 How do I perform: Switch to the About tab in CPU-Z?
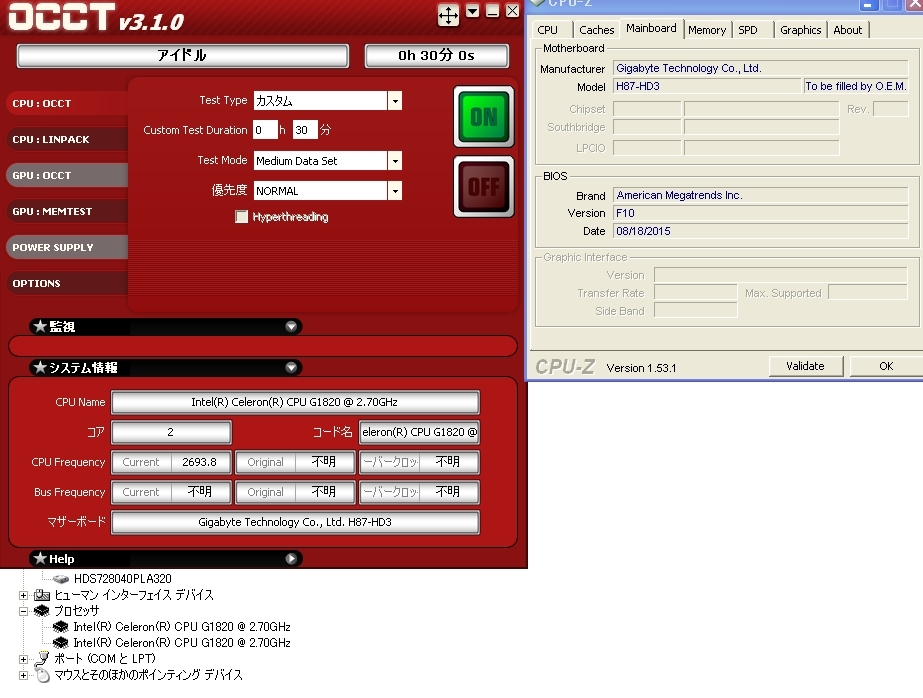coord(848,30)
